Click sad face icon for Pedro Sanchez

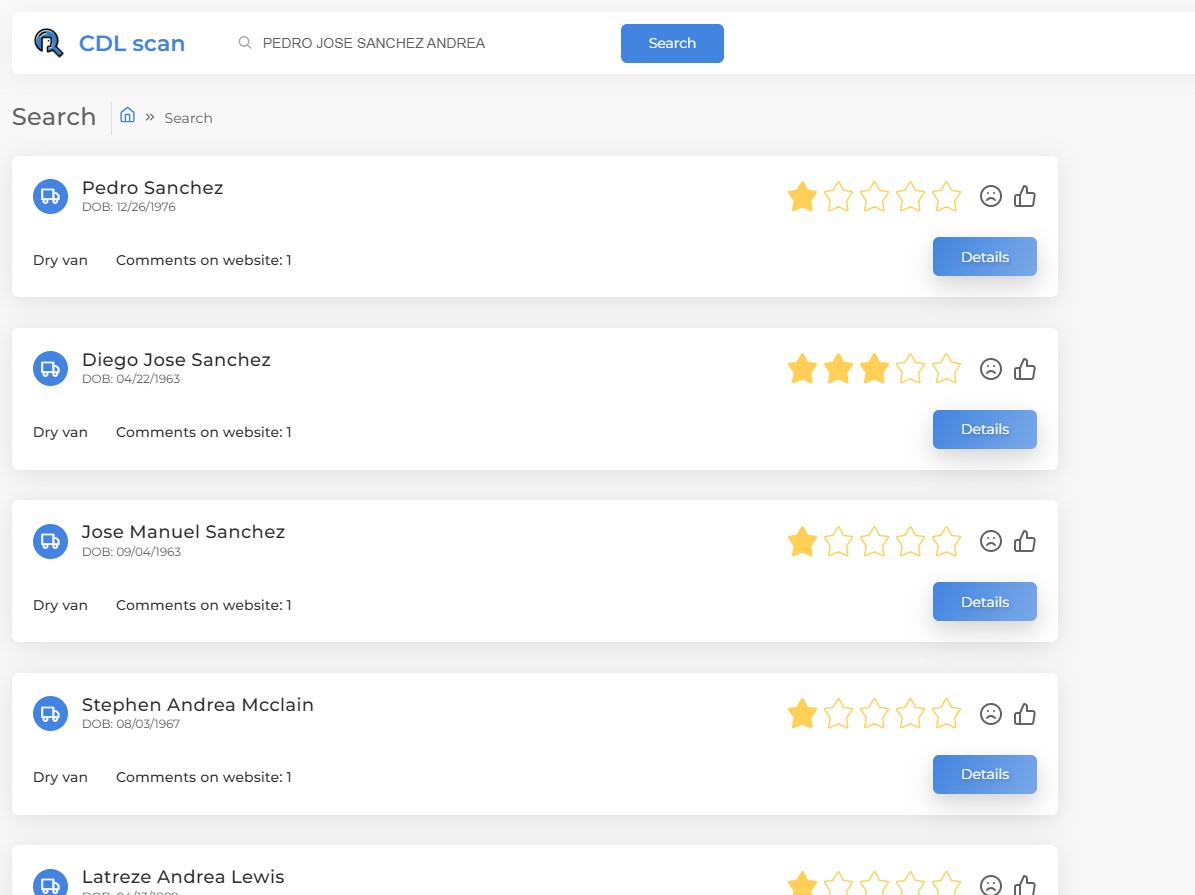990,197
